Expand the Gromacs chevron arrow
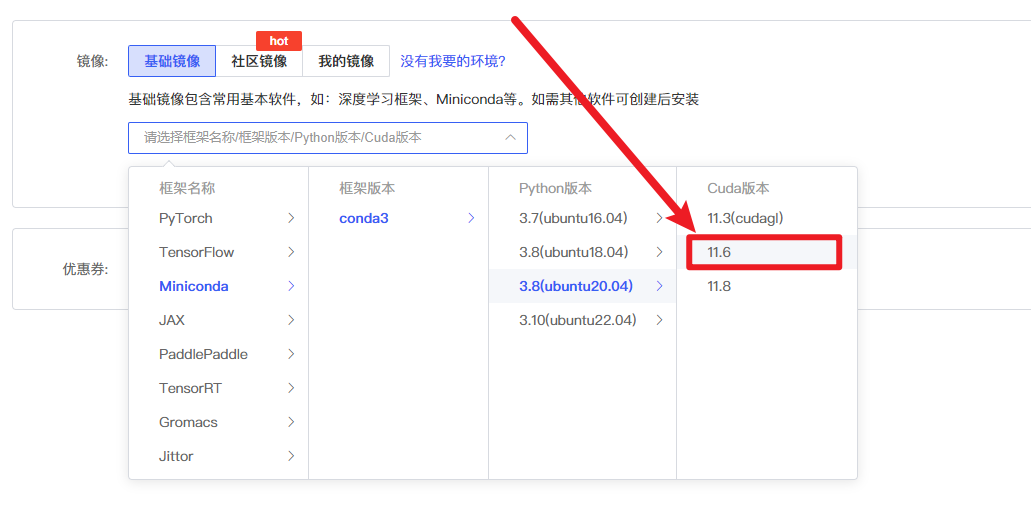Screen dimensions: 1031x507 click(x=291, y=422)
